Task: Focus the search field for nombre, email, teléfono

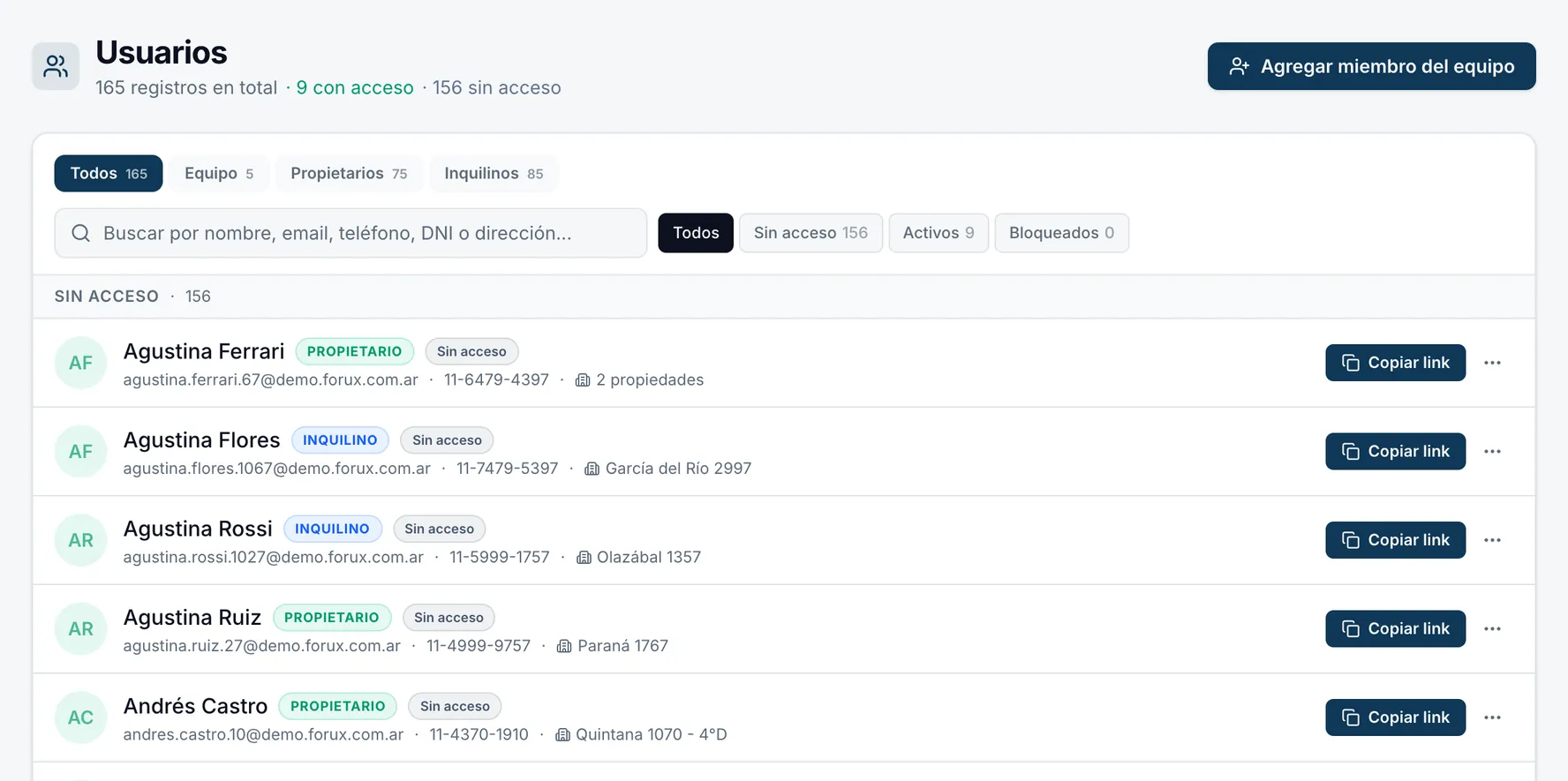Action: pyautogui.click(x=351, y=233)
